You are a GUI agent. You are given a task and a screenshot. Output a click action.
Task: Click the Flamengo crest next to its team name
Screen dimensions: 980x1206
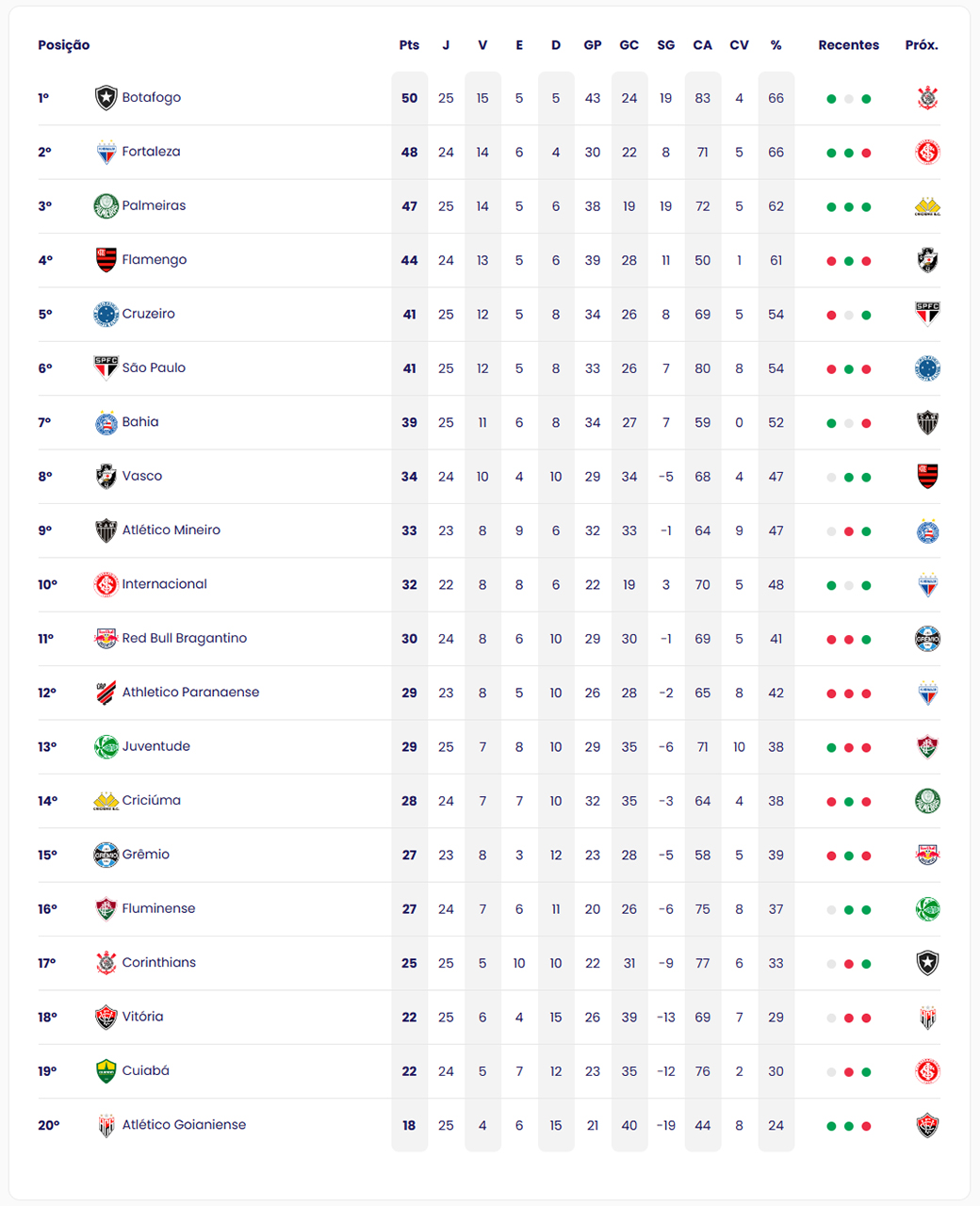(106, 260)
